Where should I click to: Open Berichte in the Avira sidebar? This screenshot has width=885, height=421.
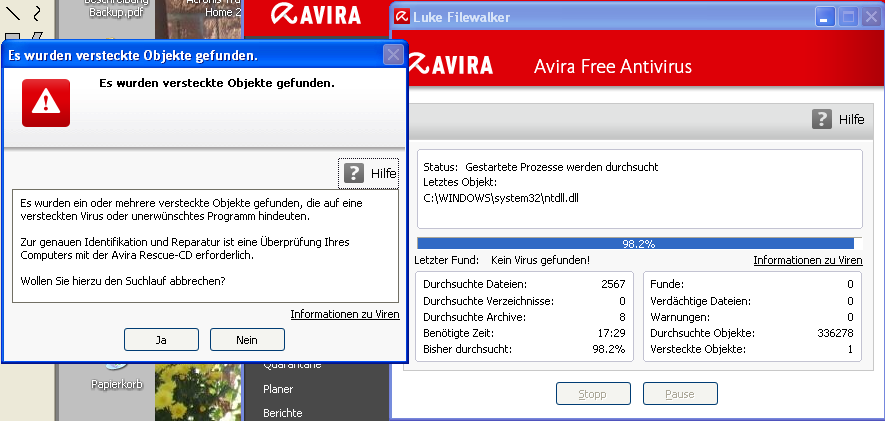coord(283,413)
